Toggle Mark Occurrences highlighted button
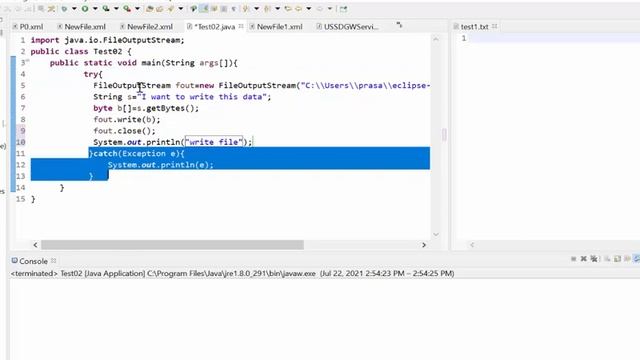Screen dimensions: 640x360 click(x=204, y=9)
